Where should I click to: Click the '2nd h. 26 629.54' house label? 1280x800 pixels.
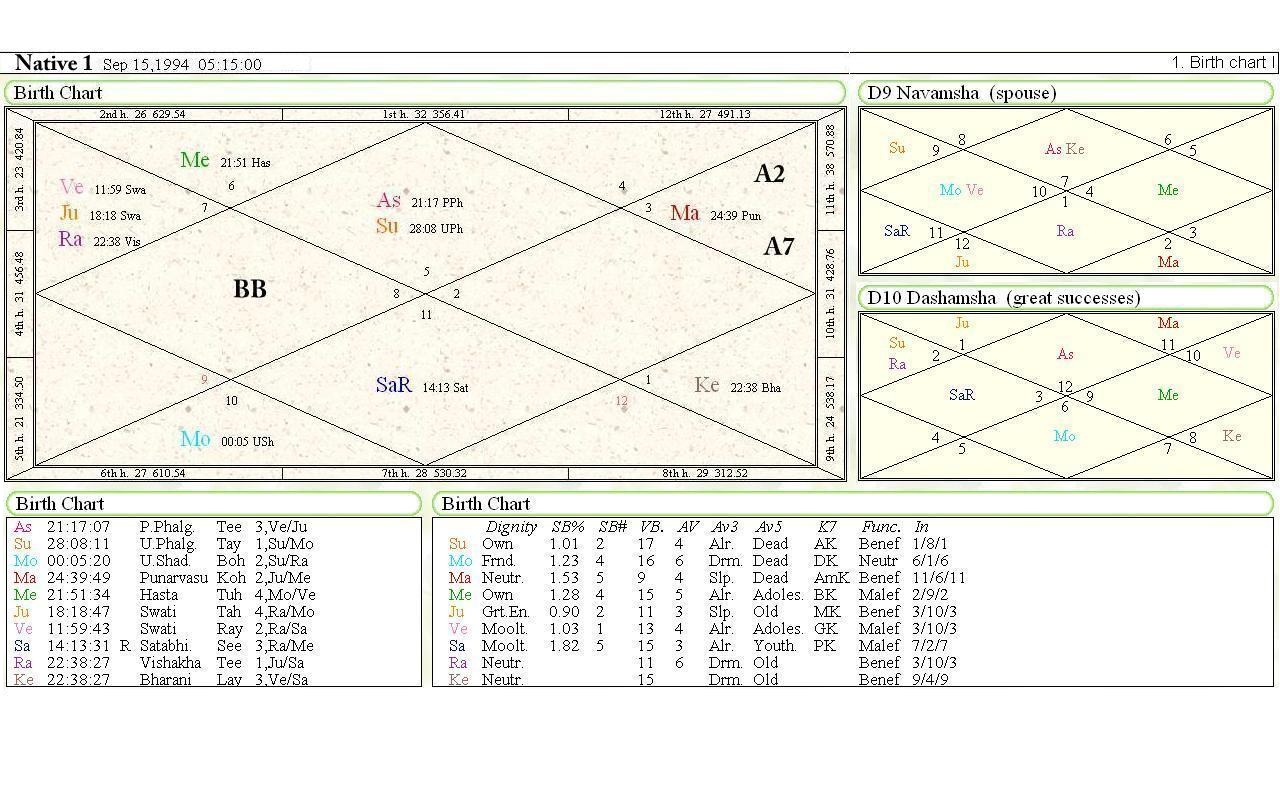[x=143, y=114]
